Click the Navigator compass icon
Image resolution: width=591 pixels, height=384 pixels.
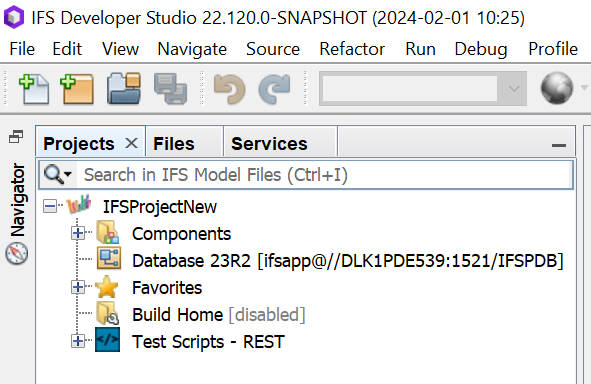pos(17,253)
